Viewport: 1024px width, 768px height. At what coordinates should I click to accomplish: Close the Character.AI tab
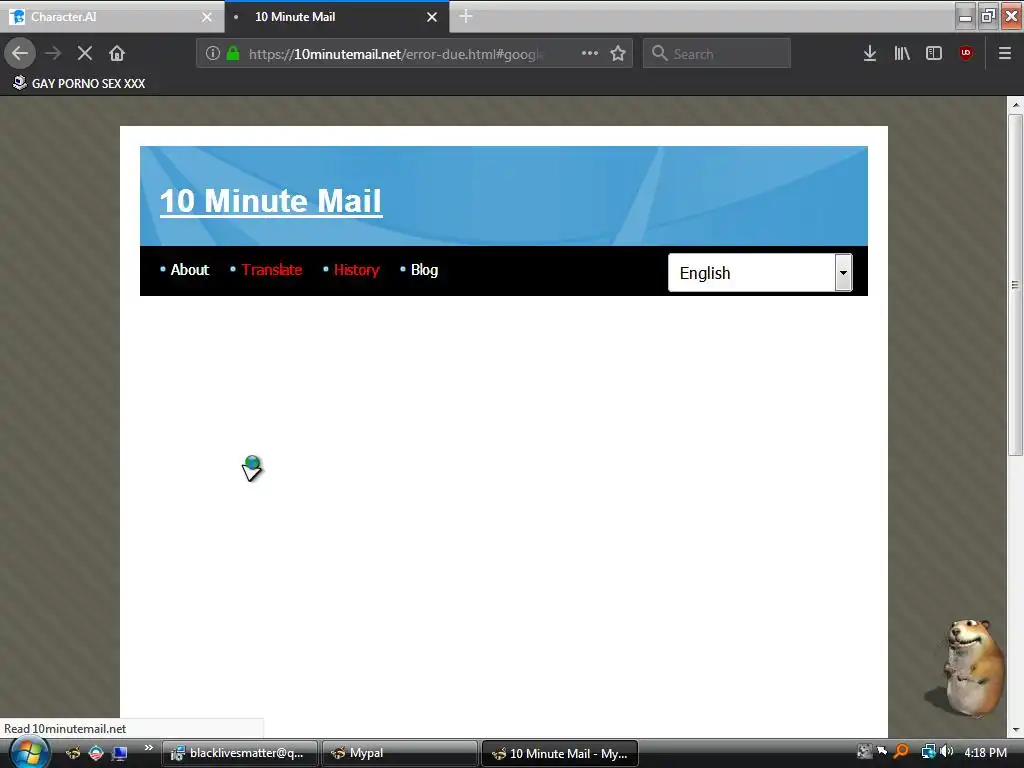207,17
